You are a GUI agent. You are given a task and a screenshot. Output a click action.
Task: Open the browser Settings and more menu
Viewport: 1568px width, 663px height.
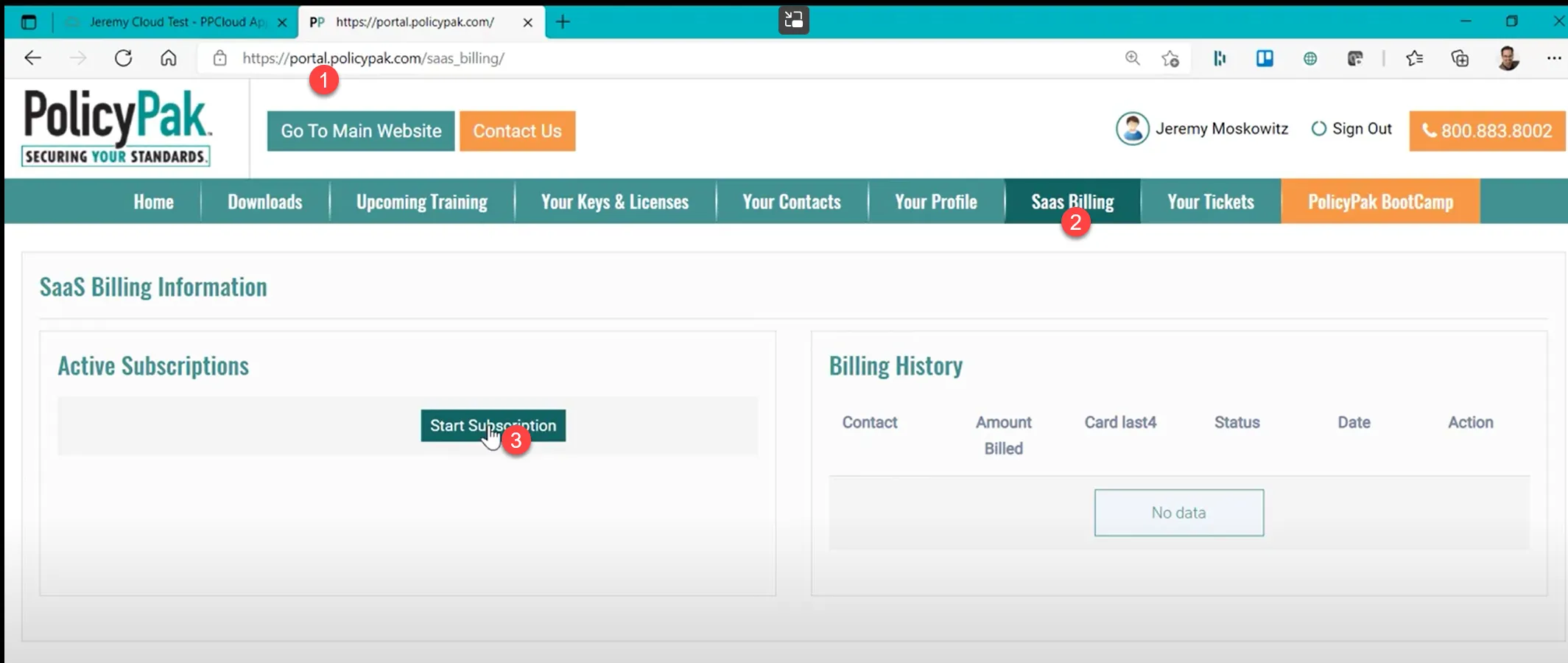point(1553,58)
